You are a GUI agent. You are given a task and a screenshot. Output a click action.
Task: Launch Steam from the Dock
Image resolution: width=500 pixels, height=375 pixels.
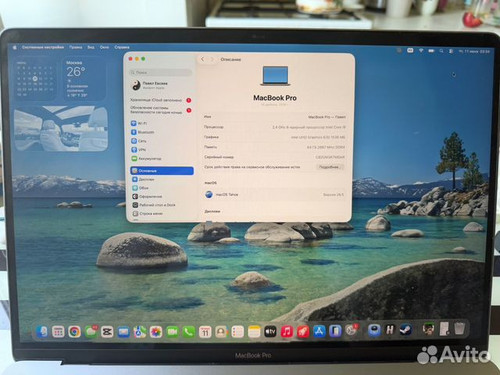[x=406, y=330]
